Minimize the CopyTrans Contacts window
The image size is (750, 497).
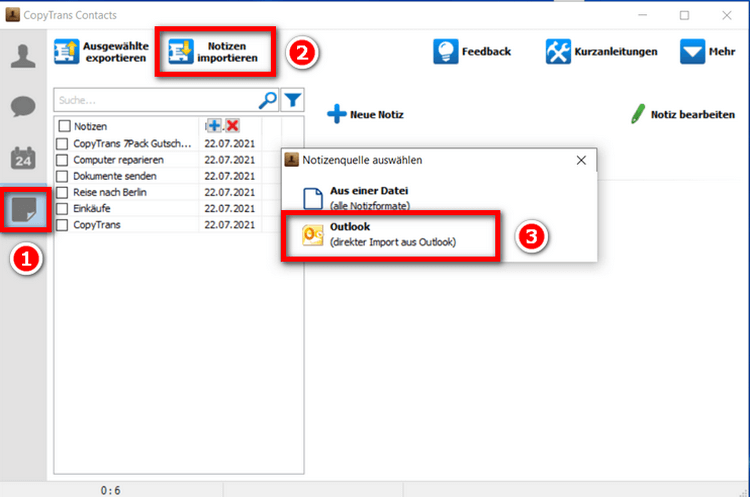click(642, 15)
